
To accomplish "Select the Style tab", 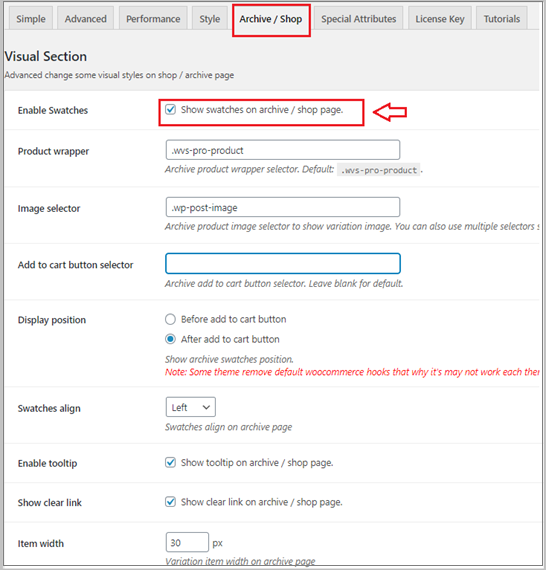I will click(x=209, y=18).
